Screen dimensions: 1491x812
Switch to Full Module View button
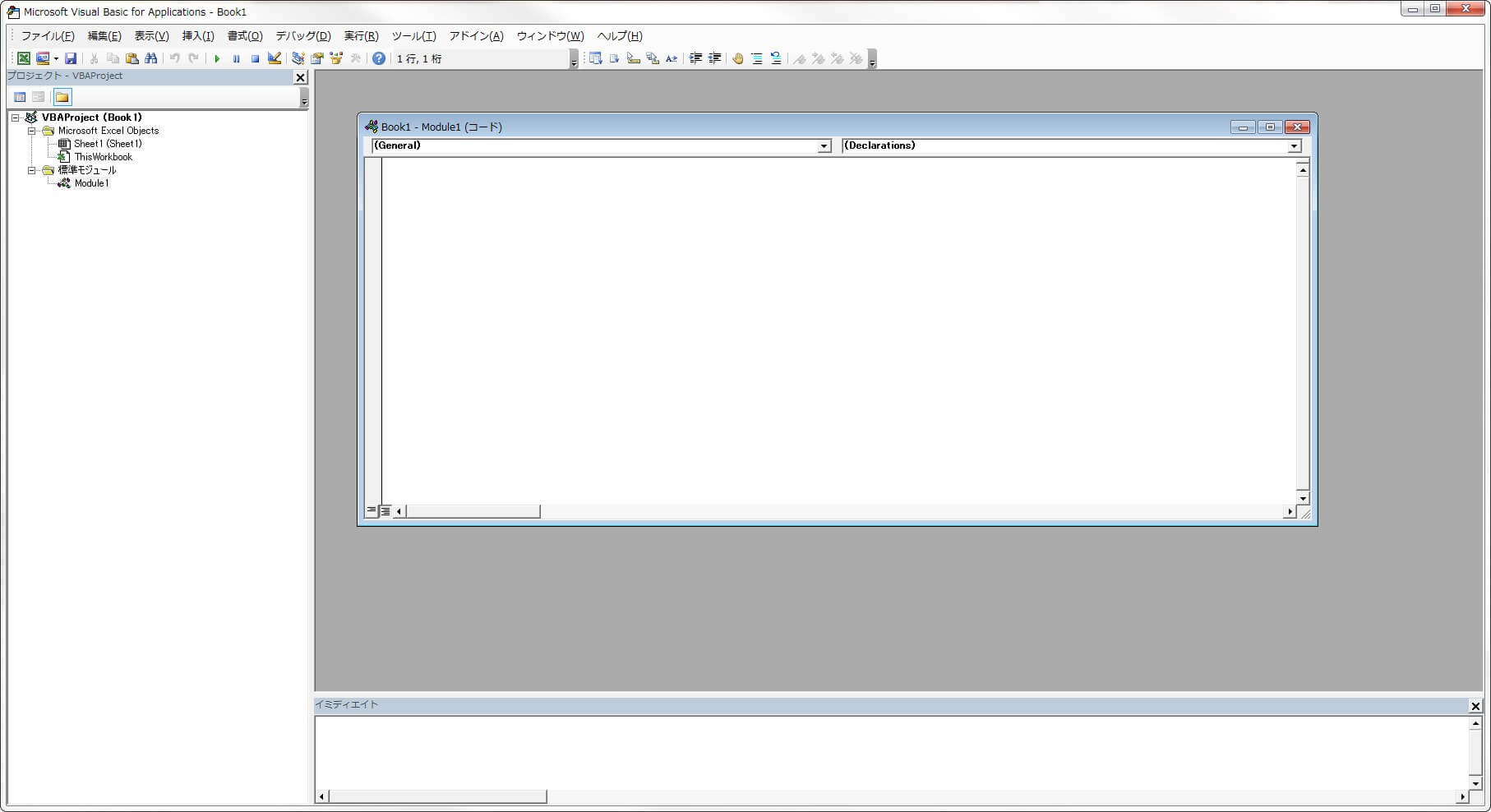pyautogui.click(x=385, y=511)
